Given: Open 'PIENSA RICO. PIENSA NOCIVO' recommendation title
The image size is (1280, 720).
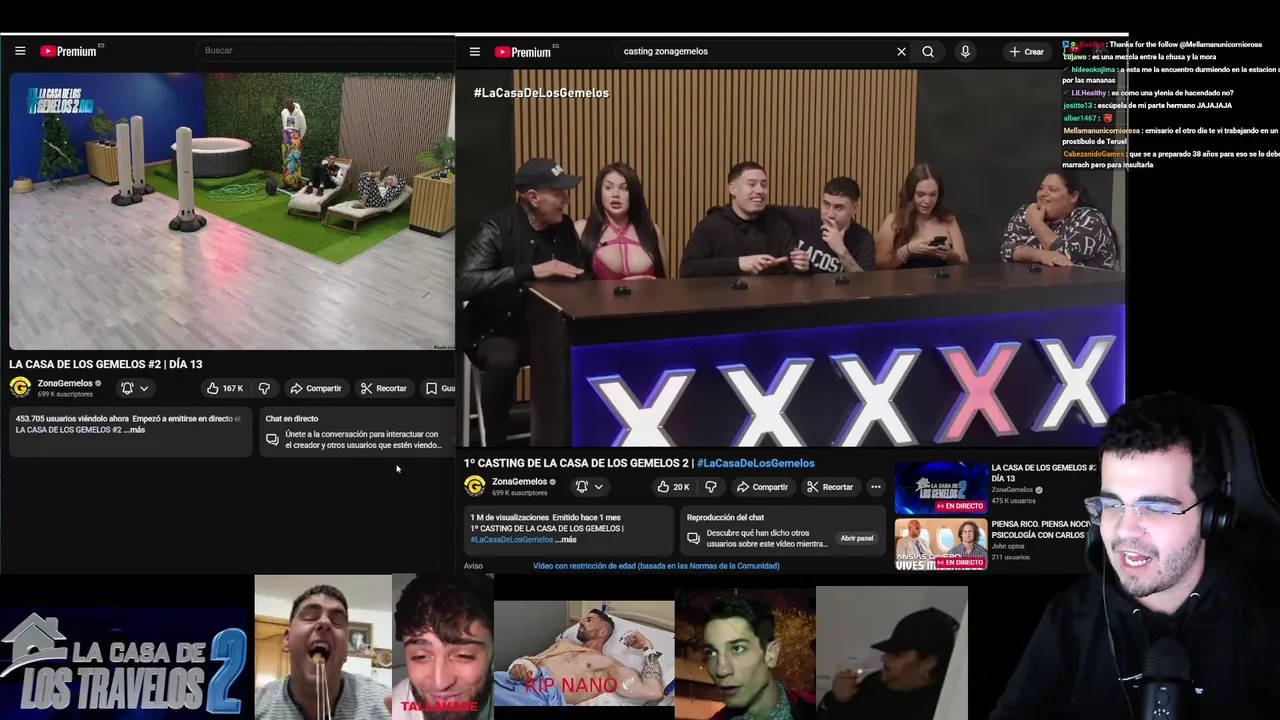Looking at the screenshot, I should [1040, 529].
